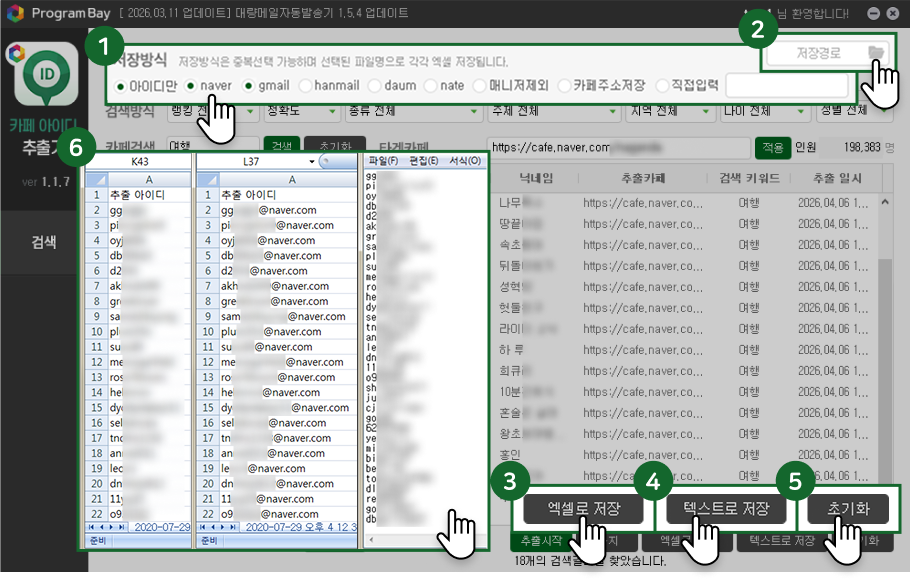Open the save path folder icon

pyautogui.click(x=875, y=53)
